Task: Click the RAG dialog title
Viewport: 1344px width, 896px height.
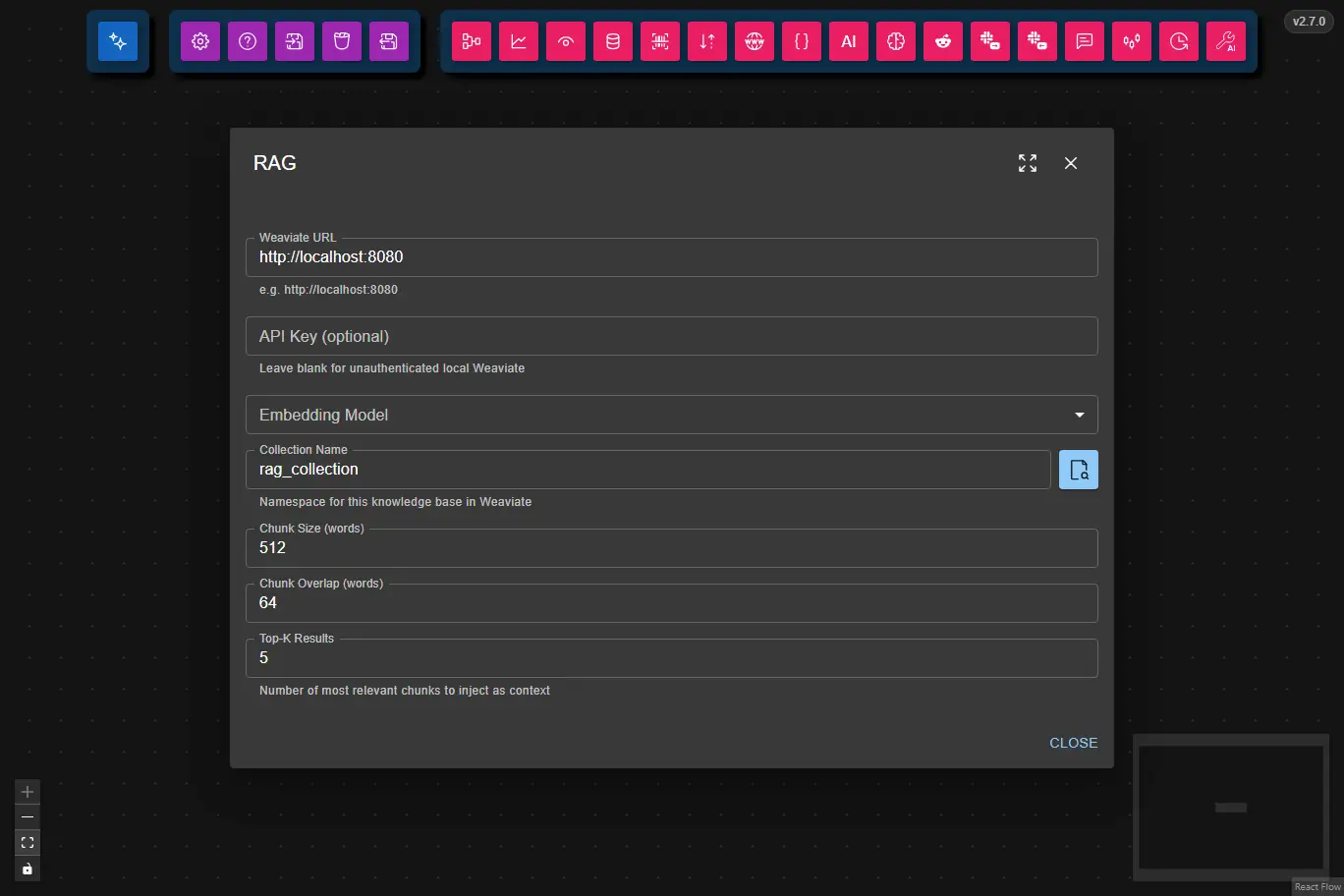Action: (x=275, y=163)
